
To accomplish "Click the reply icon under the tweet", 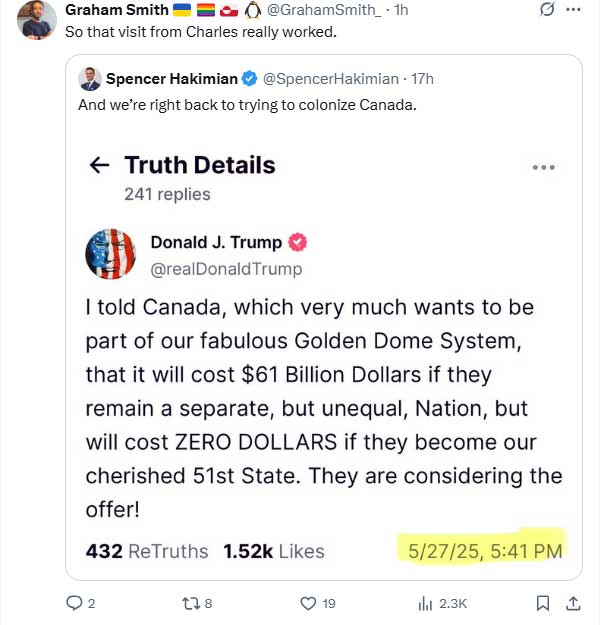I will pos(72,602).
